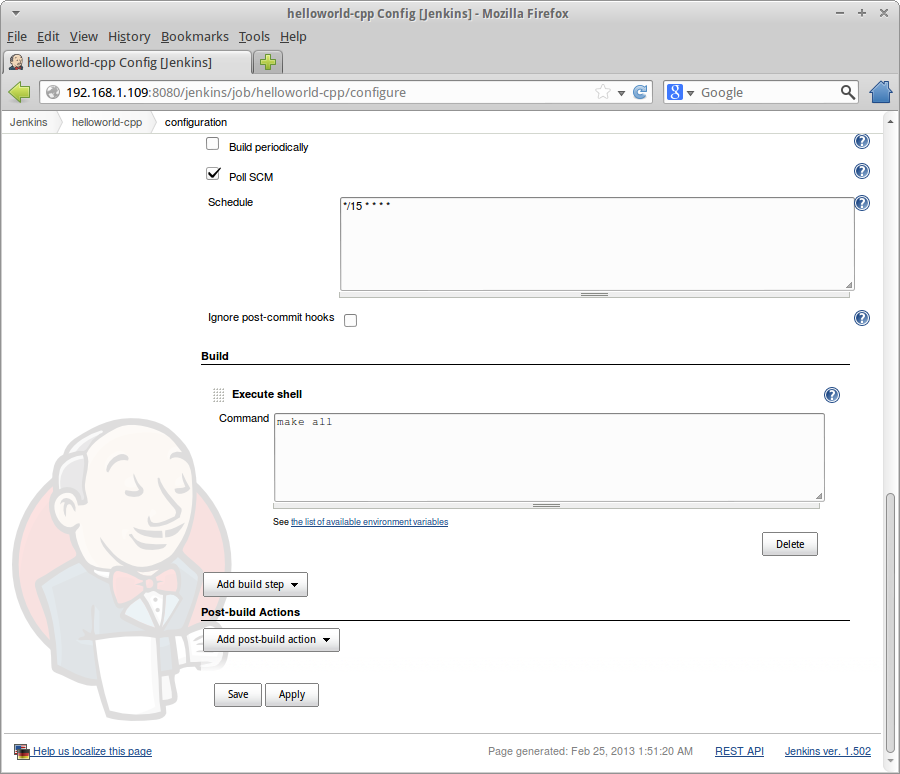
Task: Open the Add build step dropdown
Action: click(x=255, y=585)
